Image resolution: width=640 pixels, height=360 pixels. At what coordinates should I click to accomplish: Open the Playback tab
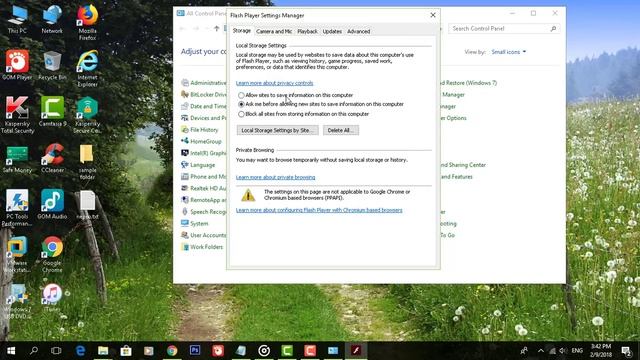tap(307, 31)
